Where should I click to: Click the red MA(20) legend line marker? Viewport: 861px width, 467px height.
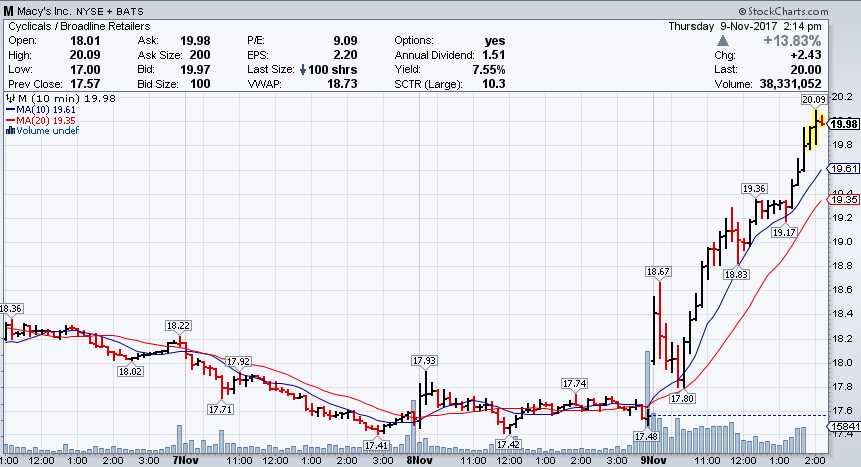click(8, 120)
